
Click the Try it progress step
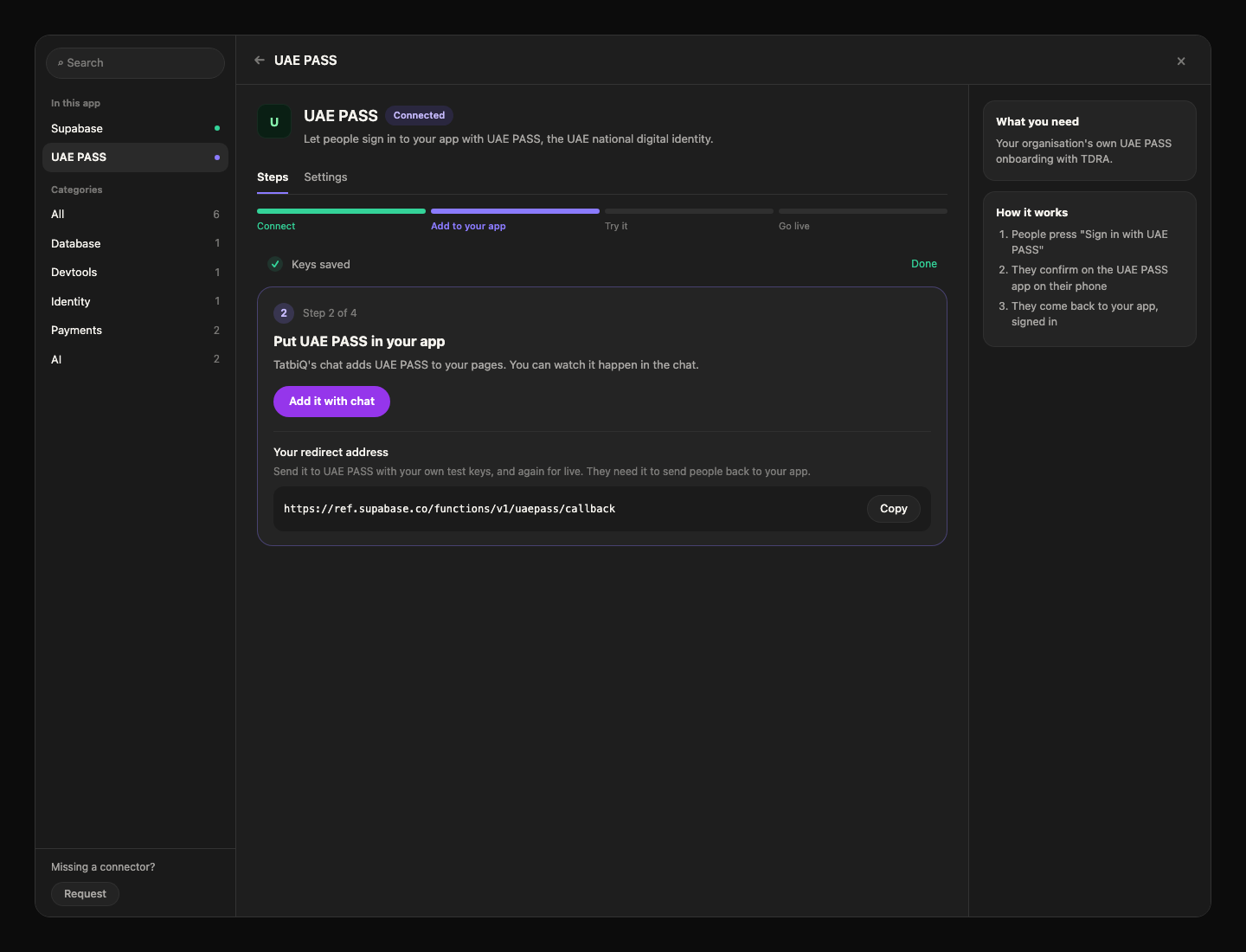(x=689, y=219)
